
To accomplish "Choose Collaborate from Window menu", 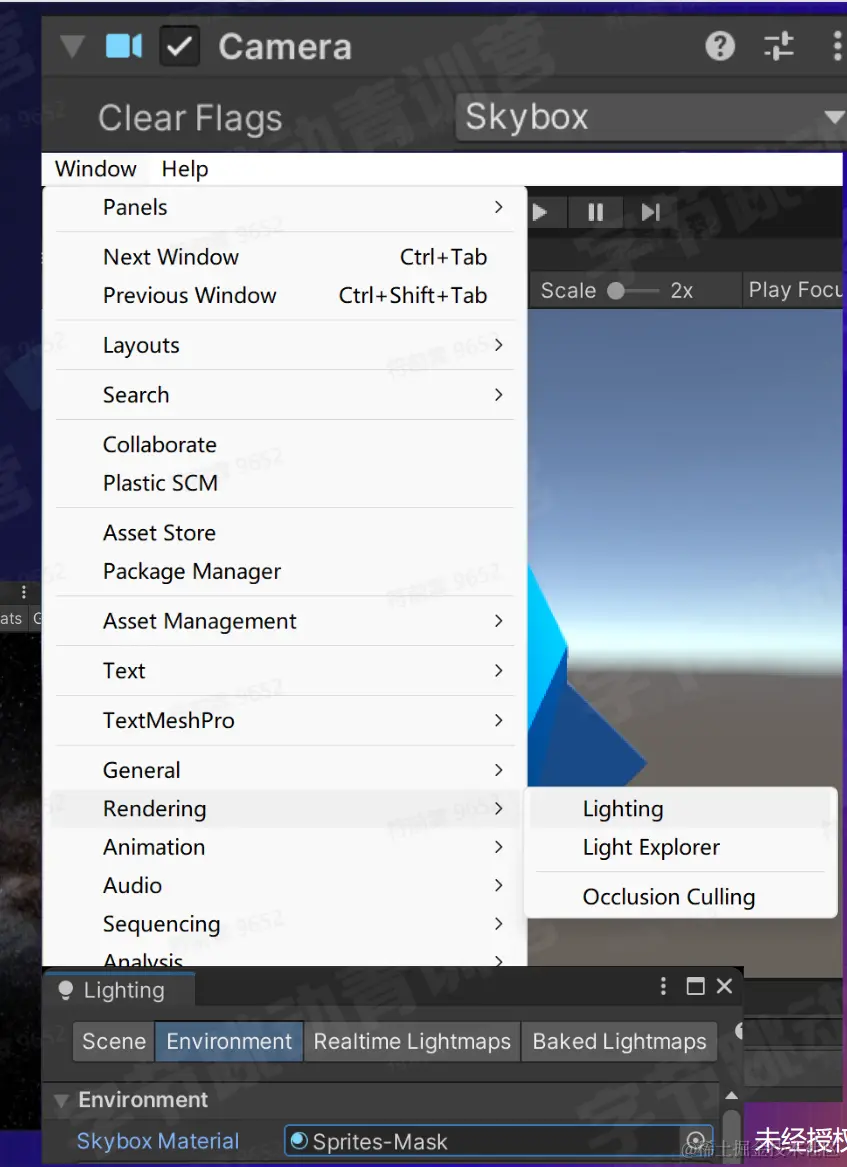I will 285,445.
